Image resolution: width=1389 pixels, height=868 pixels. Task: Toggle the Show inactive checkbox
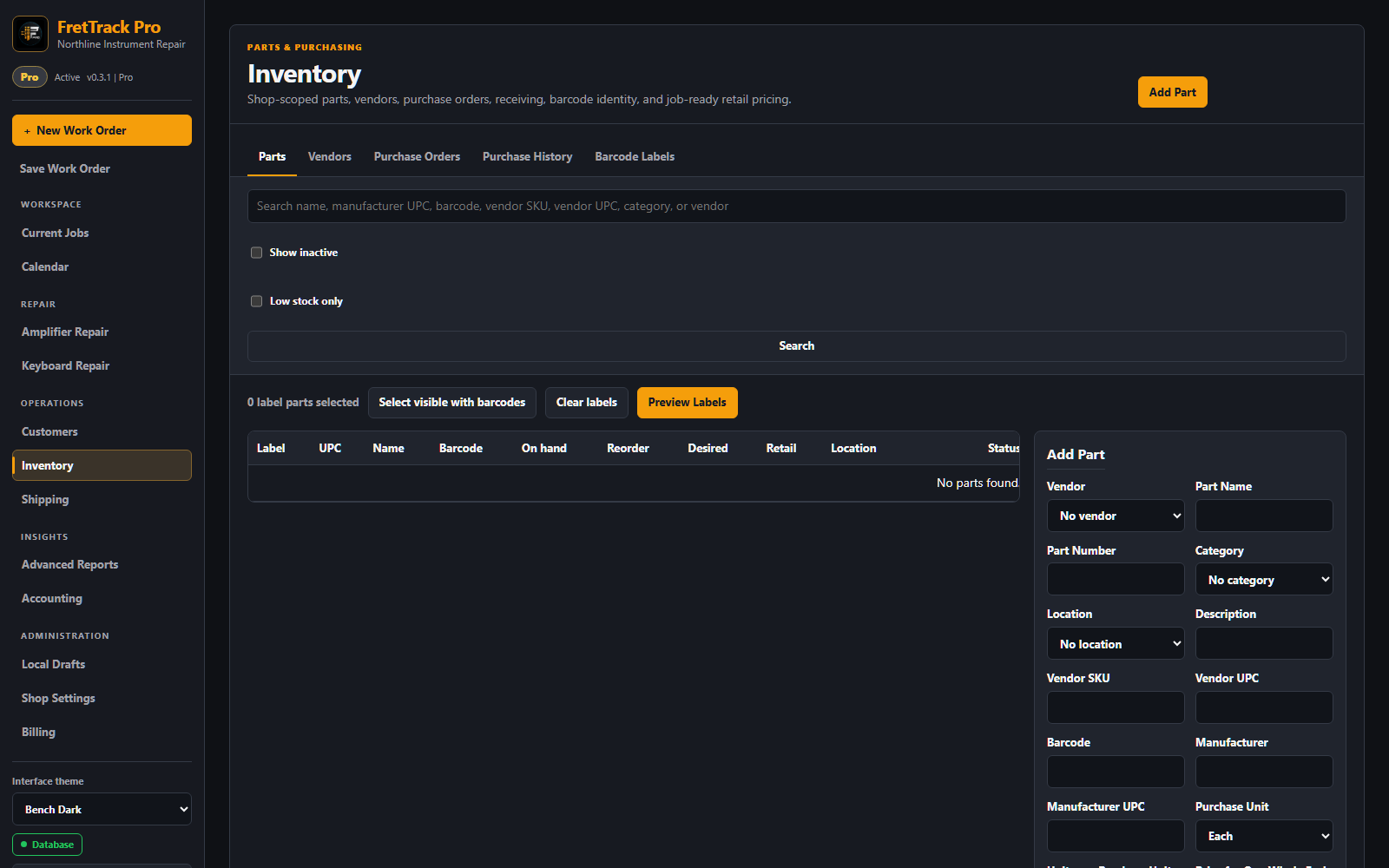click(x=256, y=253)
